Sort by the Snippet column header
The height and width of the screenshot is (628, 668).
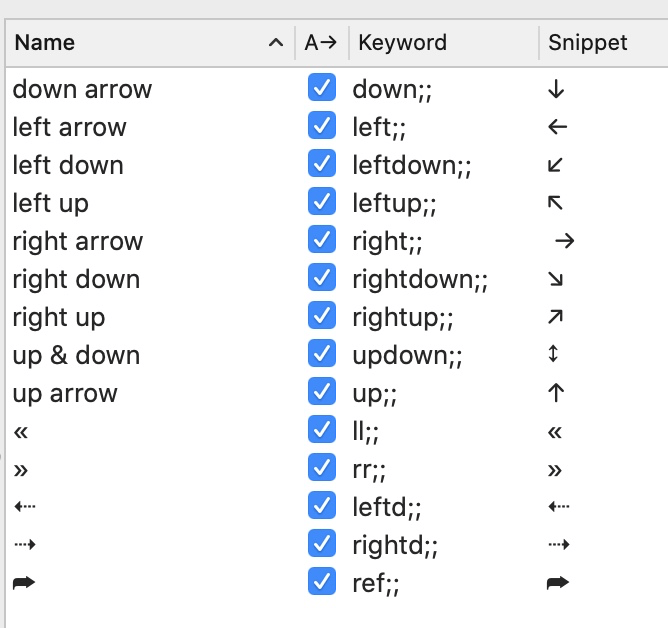coord(588,43)
